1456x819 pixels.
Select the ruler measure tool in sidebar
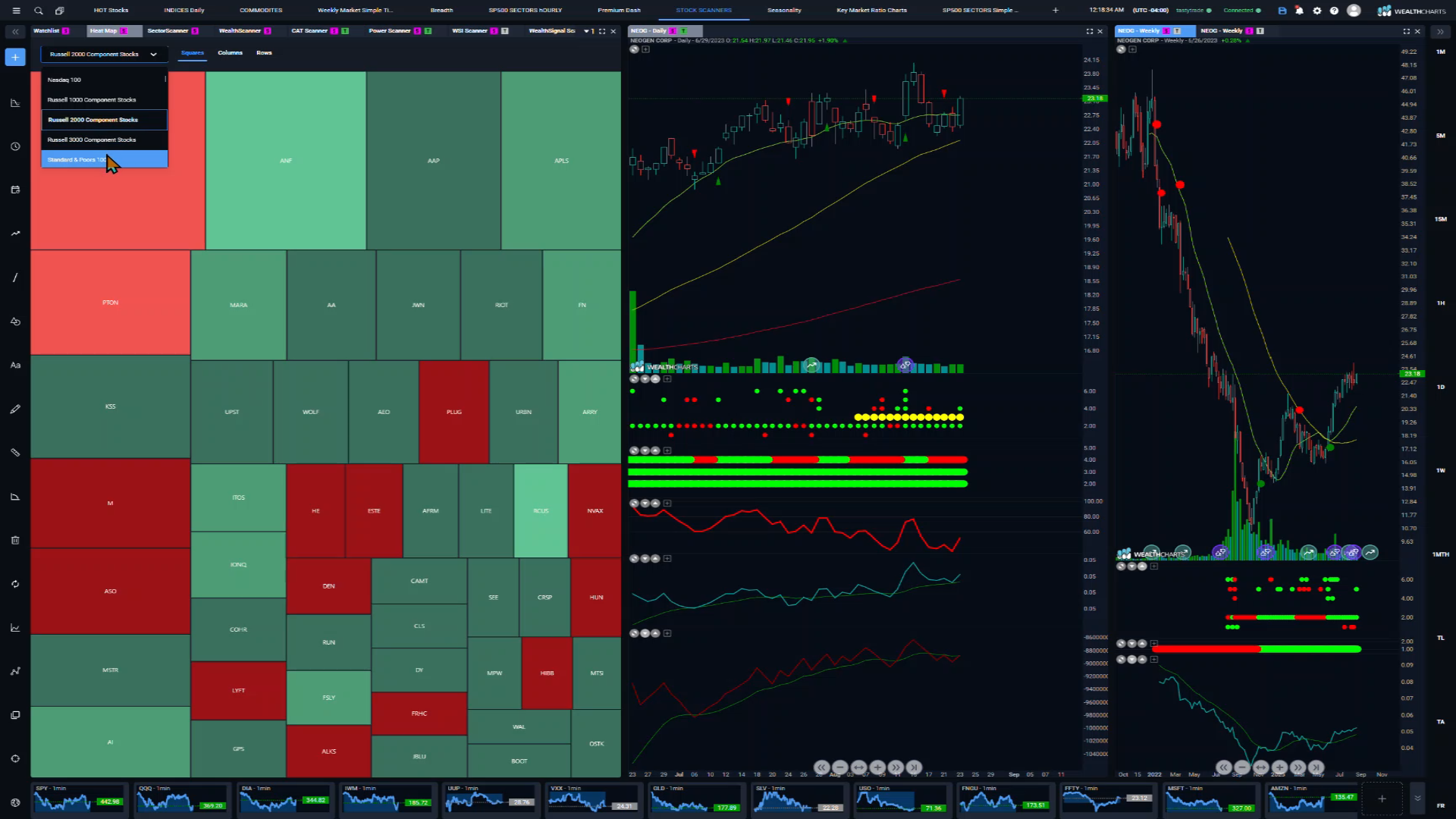click(15, 453)
